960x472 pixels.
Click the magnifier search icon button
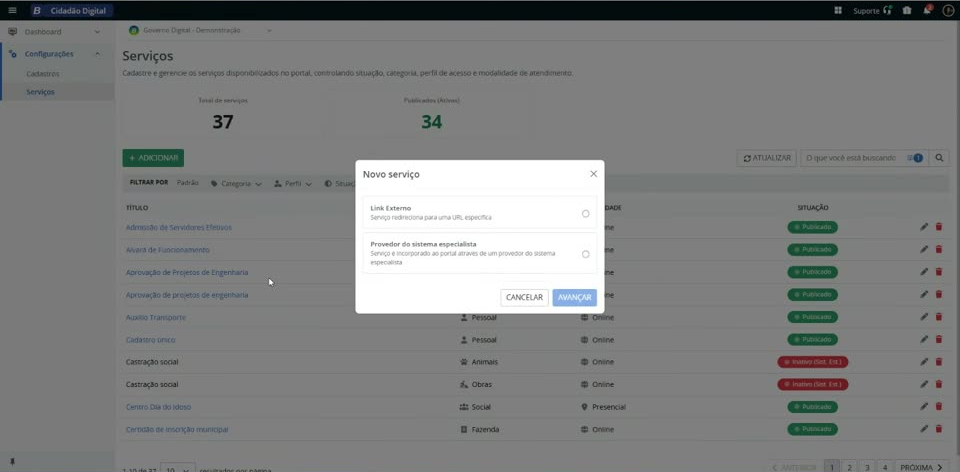(939, 158)
